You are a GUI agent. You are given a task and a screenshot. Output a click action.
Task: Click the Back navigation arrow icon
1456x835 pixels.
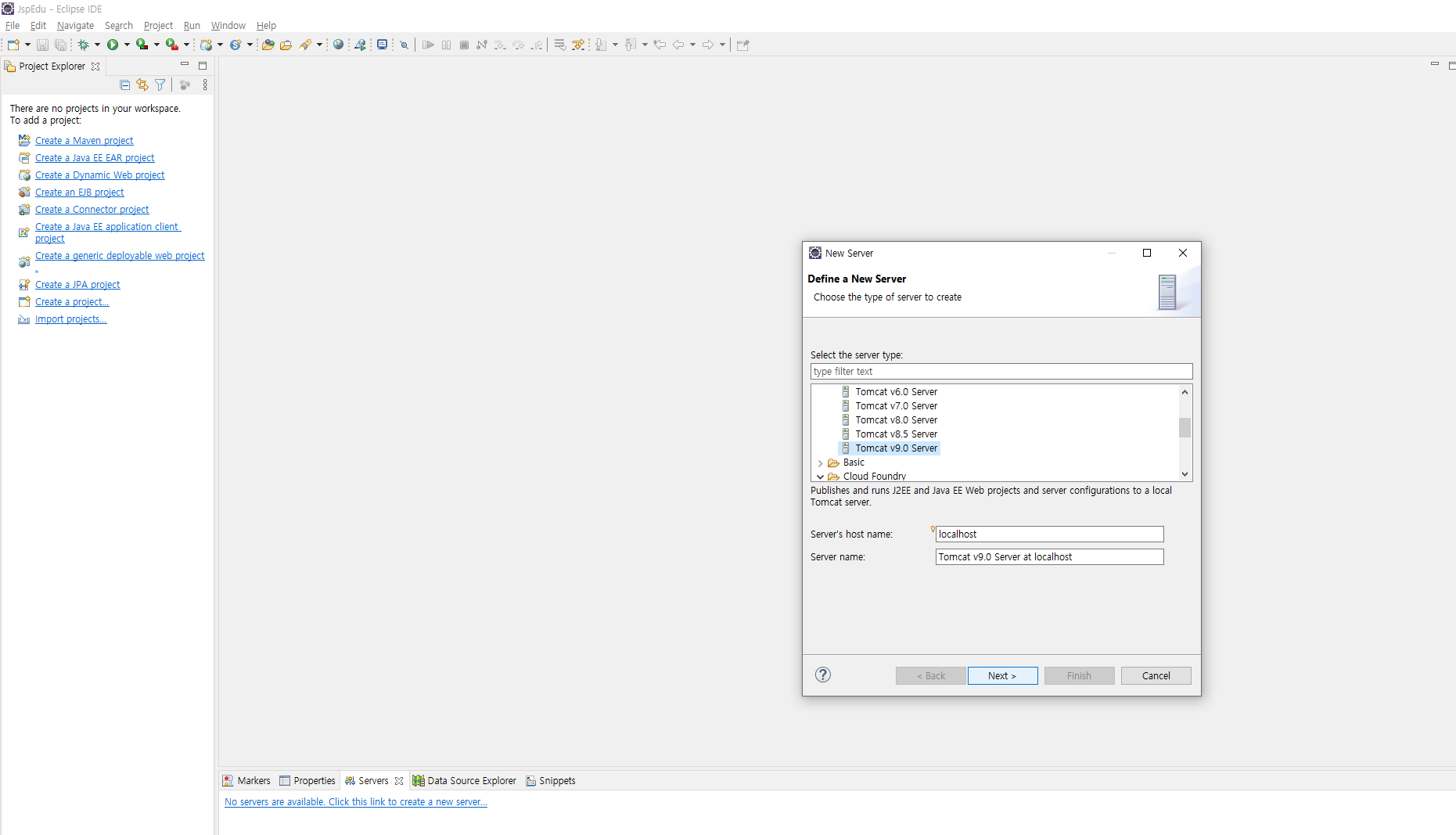[x=678, y=45]
